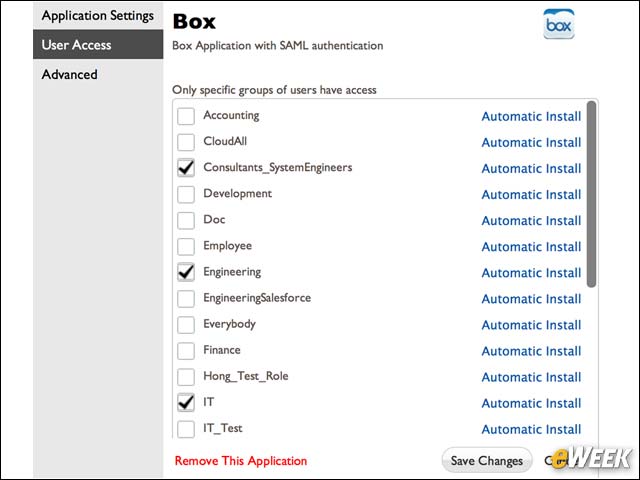Click the Save Changes button
640x480 pixels.
click(487, 461)
